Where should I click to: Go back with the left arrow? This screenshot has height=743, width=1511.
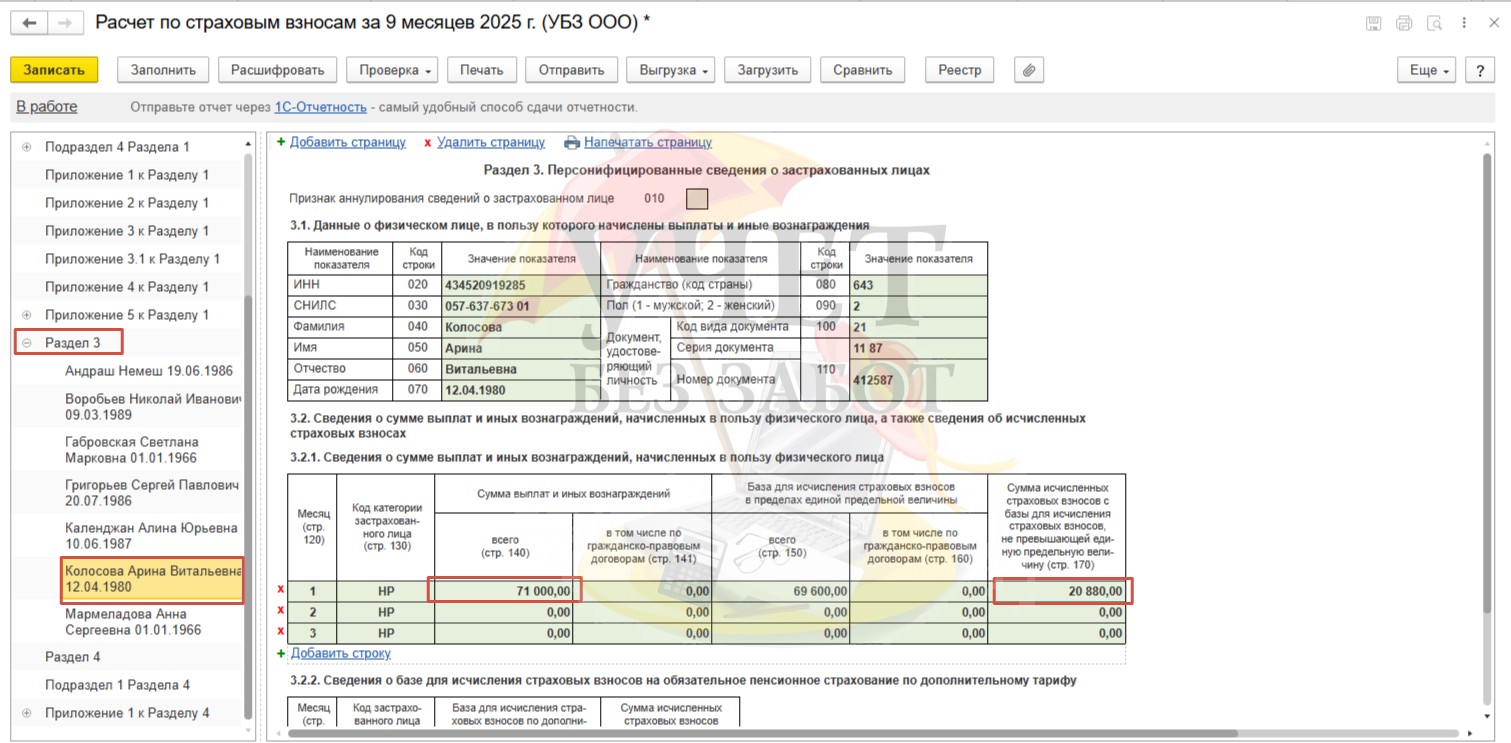(x=29, y=22)
